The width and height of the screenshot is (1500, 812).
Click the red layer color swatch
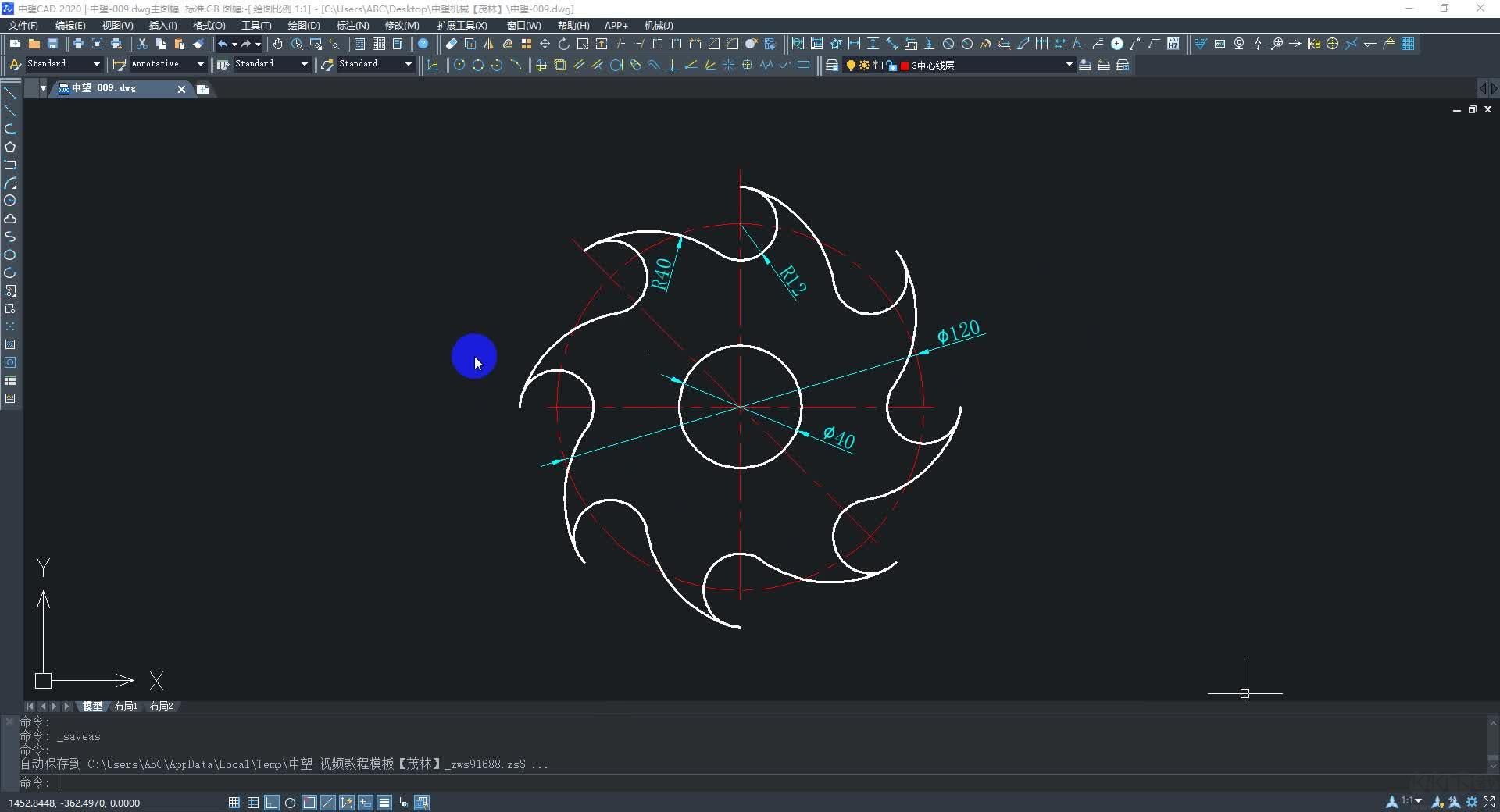[905, 66]
